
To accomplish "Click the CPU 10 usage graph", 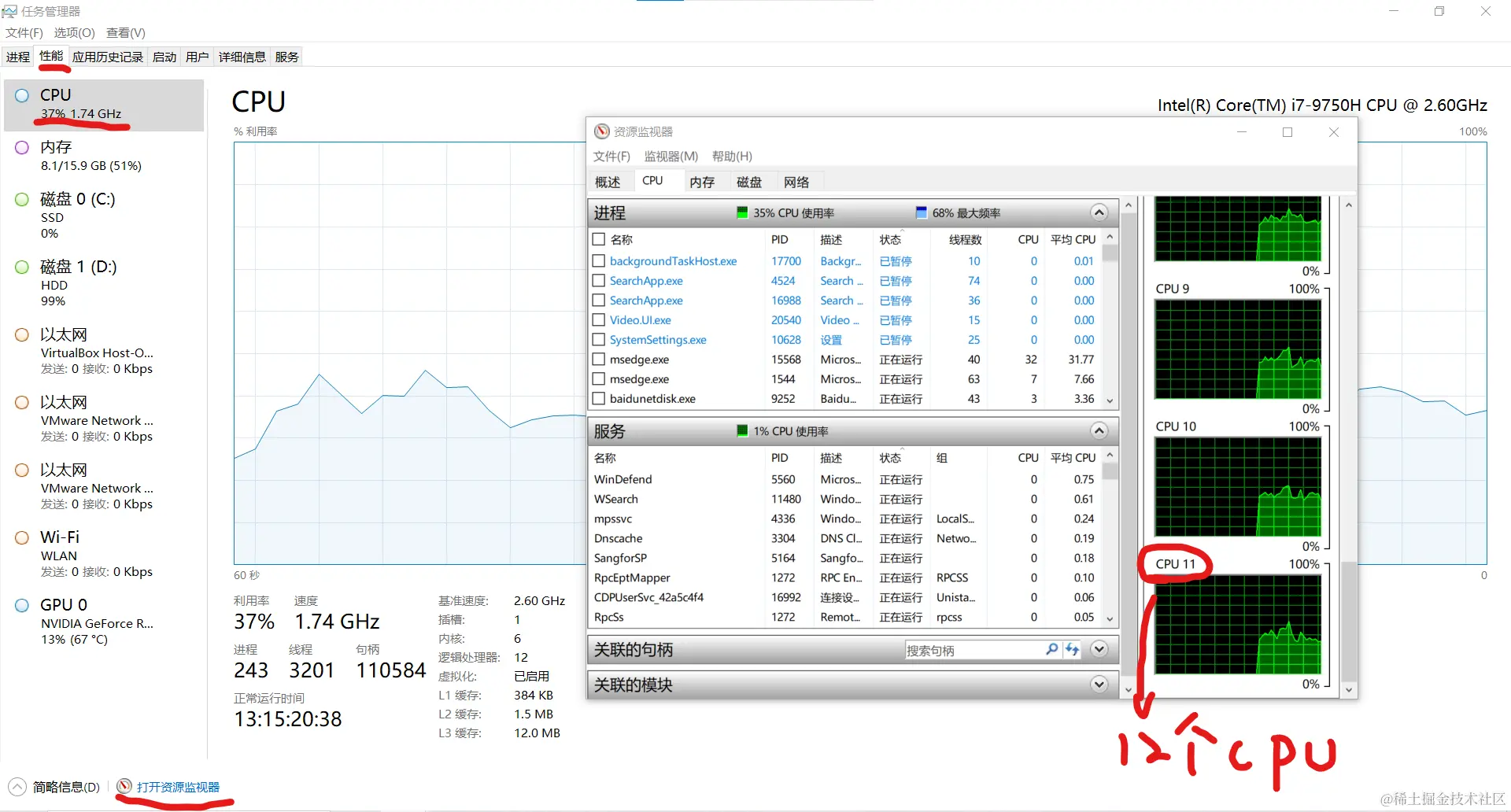I will click(1237, 486).
